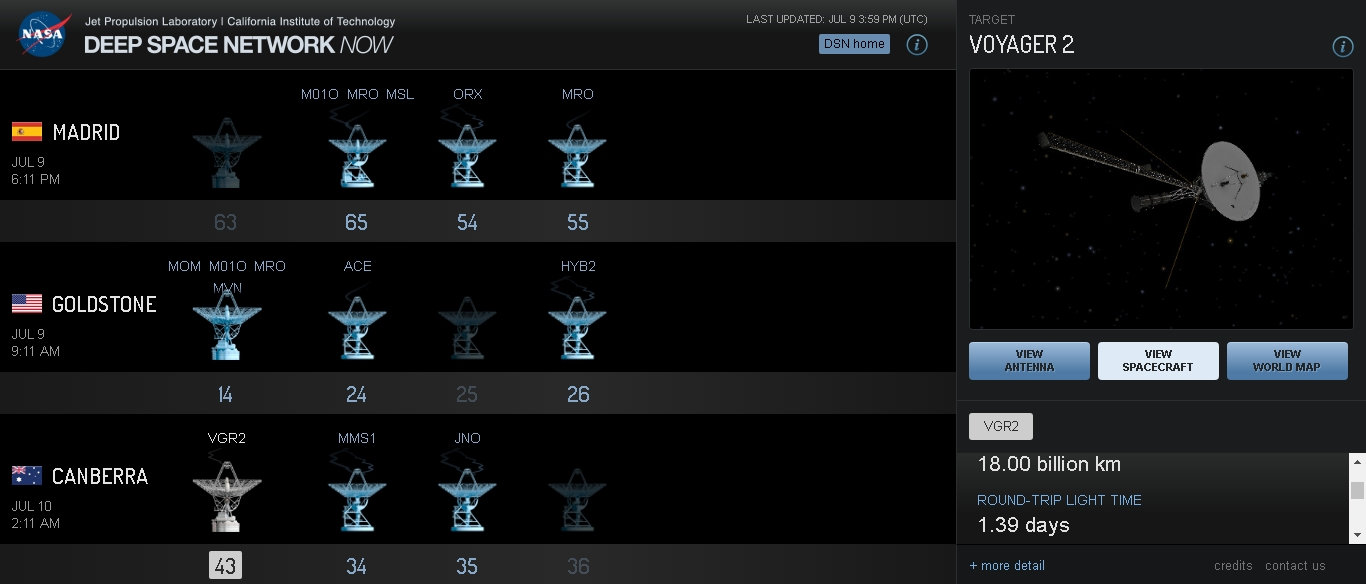Select Goldstone inactive antenna dish 25
Viewport: 1366px width, 584px height.
(467, 326)
